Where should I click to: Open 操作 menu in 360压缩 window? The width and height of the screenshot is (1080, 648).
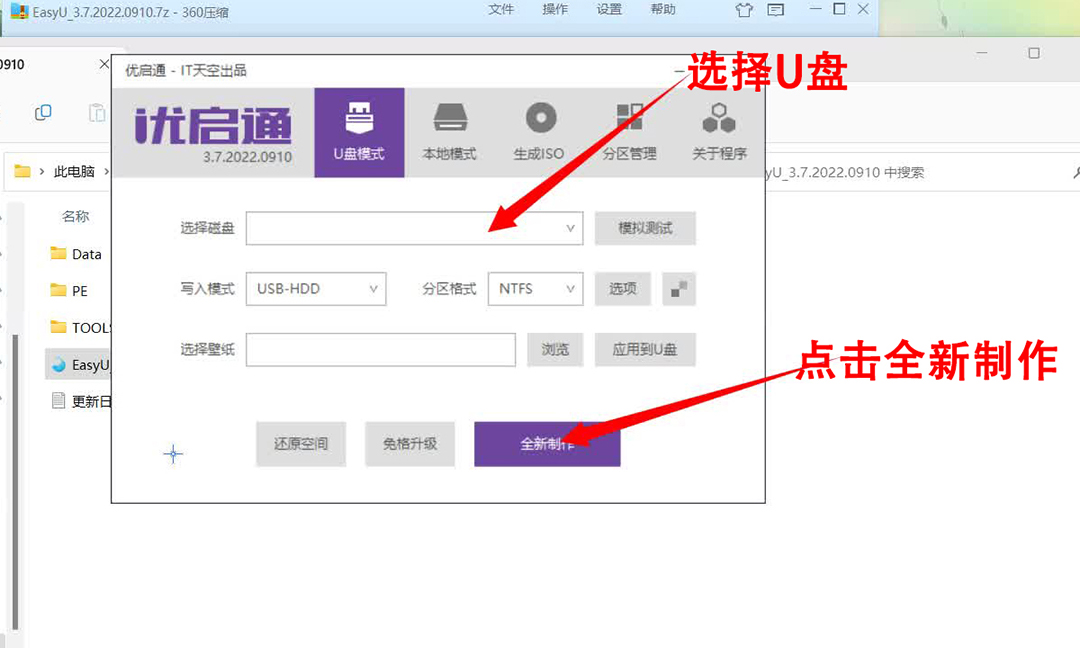(555, 10)
